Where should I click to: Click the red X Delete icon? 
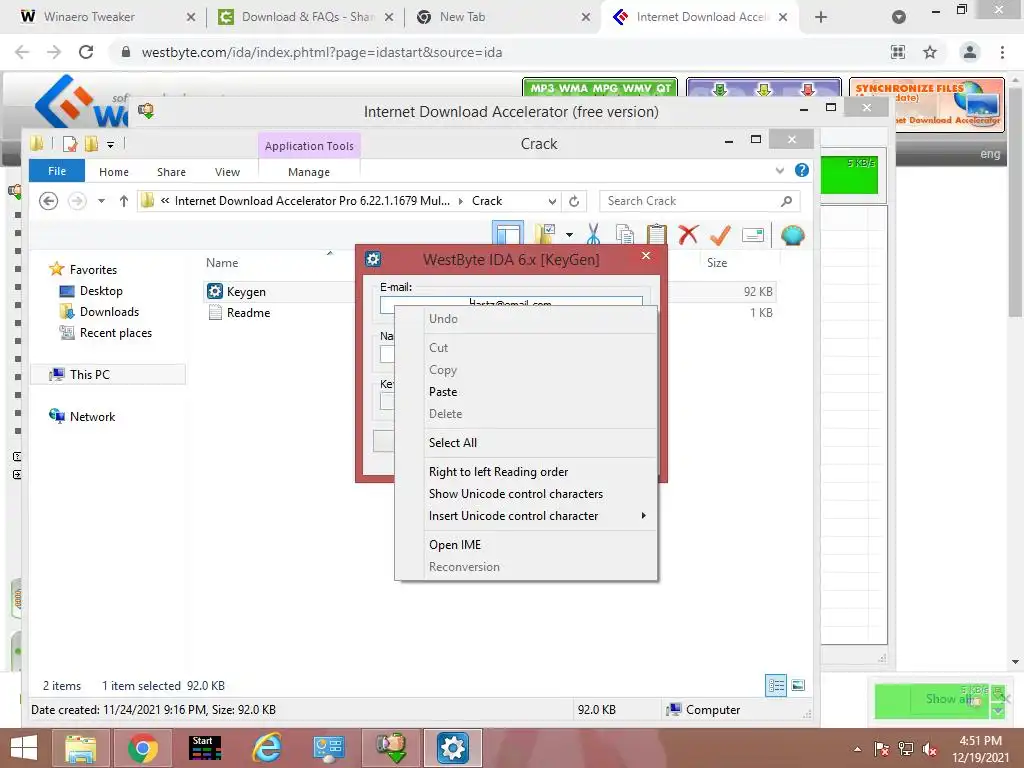688,234
